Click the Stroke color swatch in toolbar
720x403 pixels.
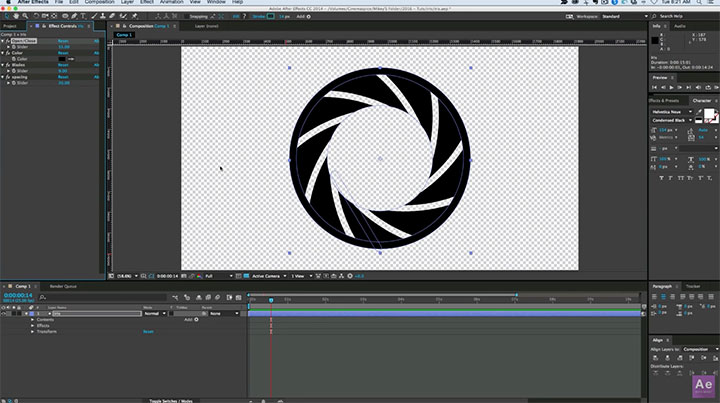tap(270, 17)
